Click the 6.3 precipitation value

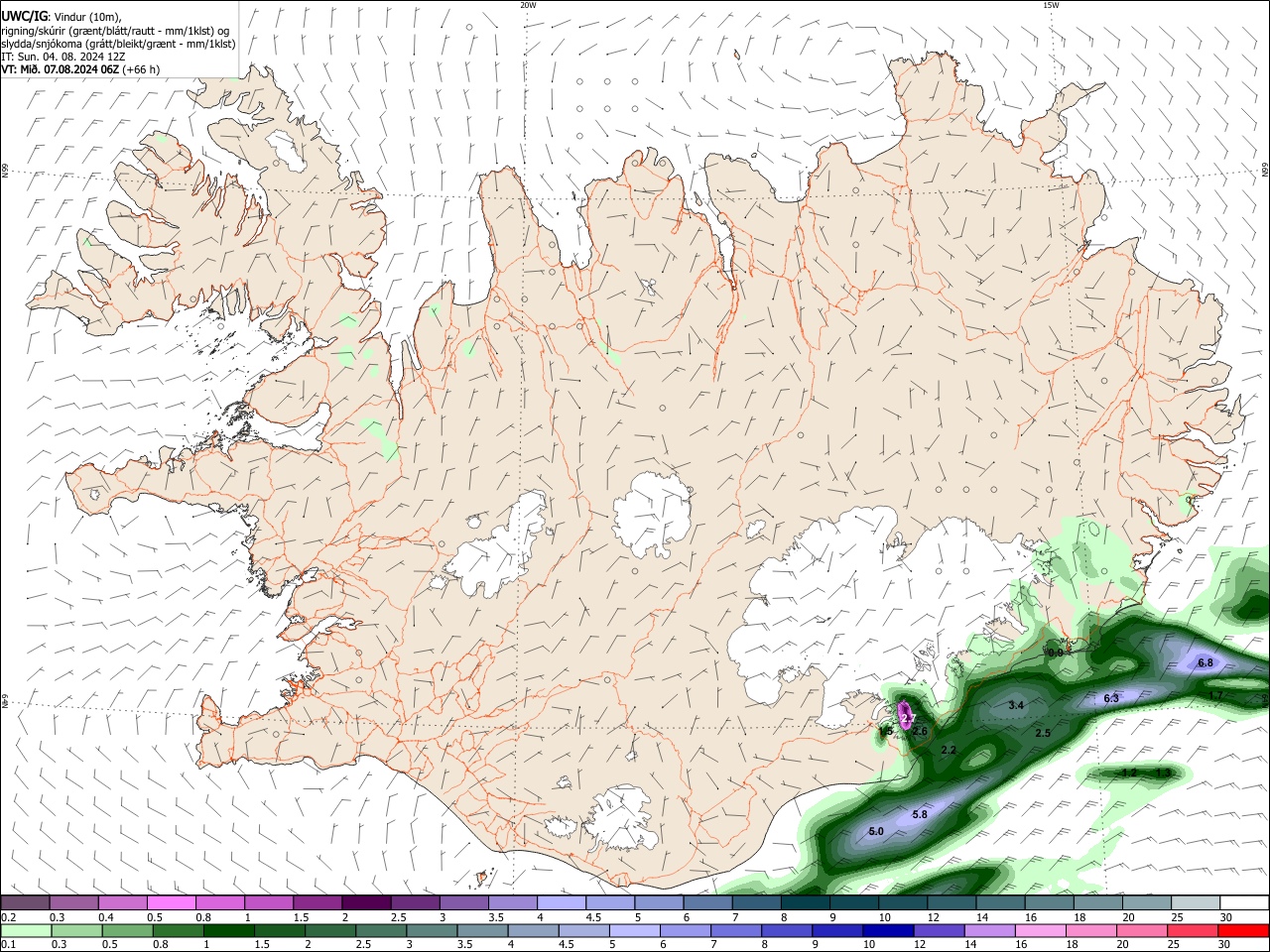[x=1111, y=698]
